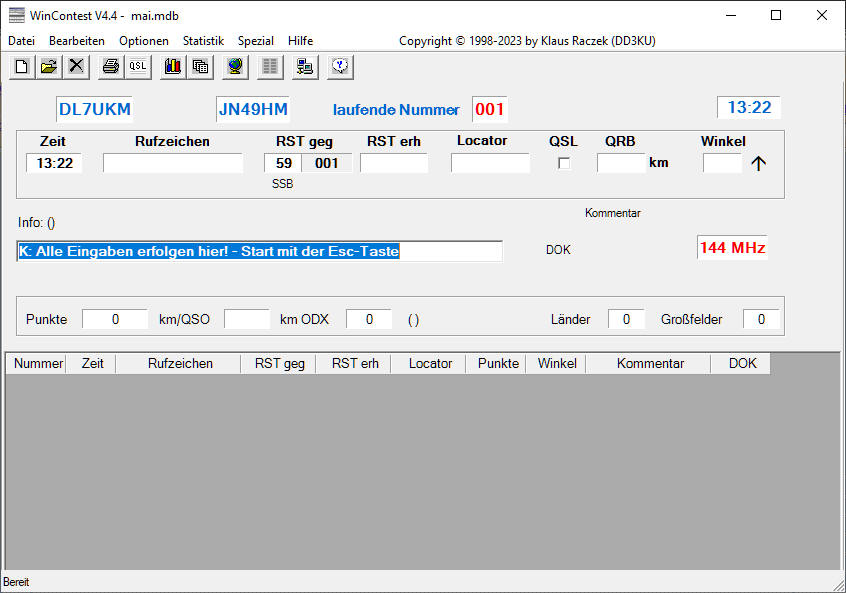Image resolution: width=846 pixels, height=593 pixels.
Task: Click the Punkte column header in the table
Action: [496, 364]
